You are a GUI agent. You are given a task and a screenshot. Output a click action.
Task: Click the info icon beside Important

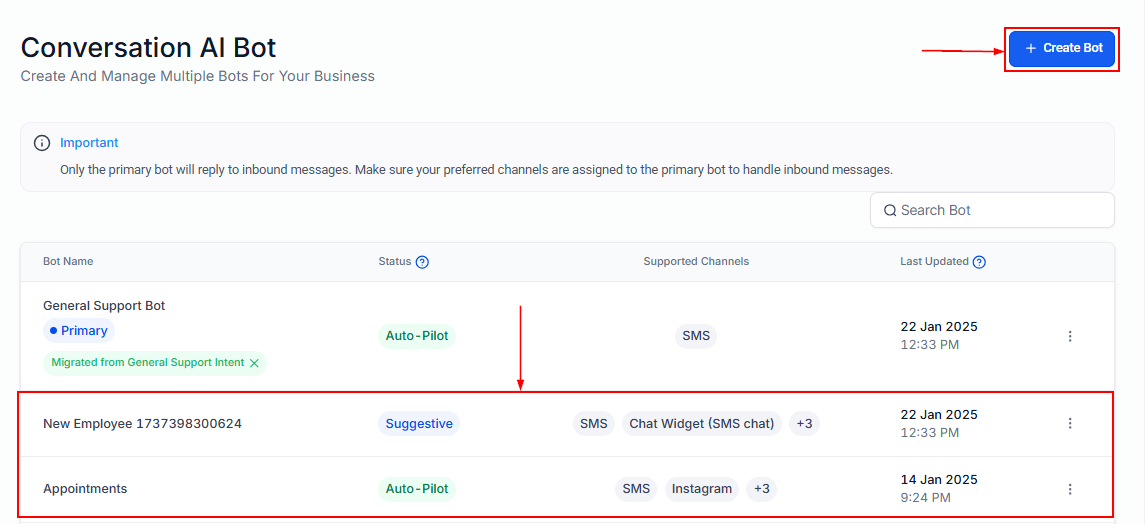coord(42,143)
